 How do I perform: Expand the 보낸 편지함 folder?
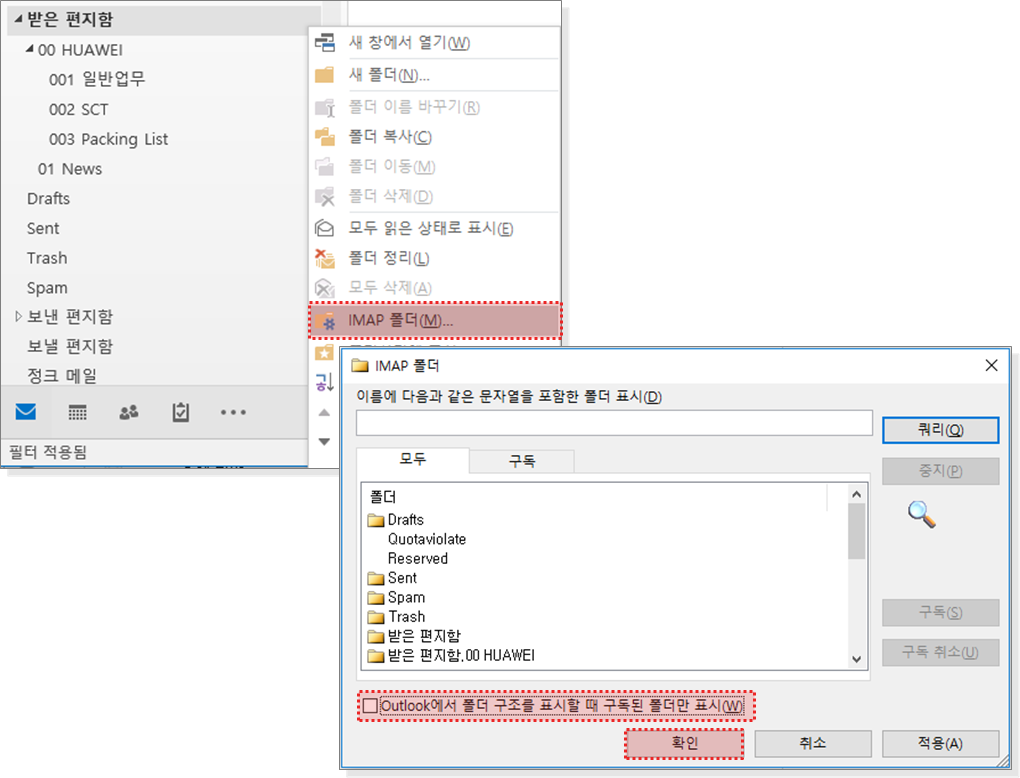[18, 317]
